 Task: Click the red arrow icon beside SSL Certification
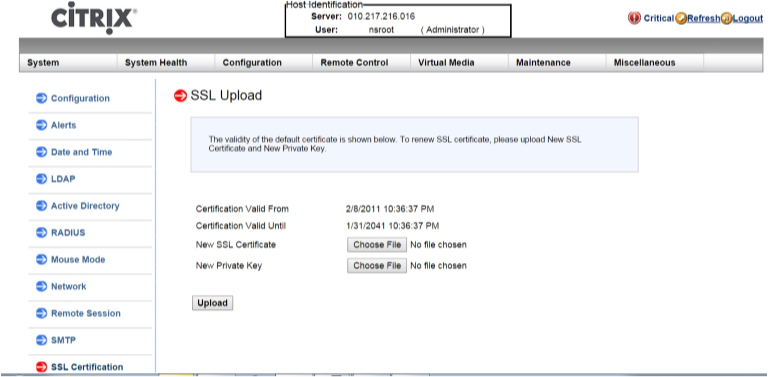42,367
